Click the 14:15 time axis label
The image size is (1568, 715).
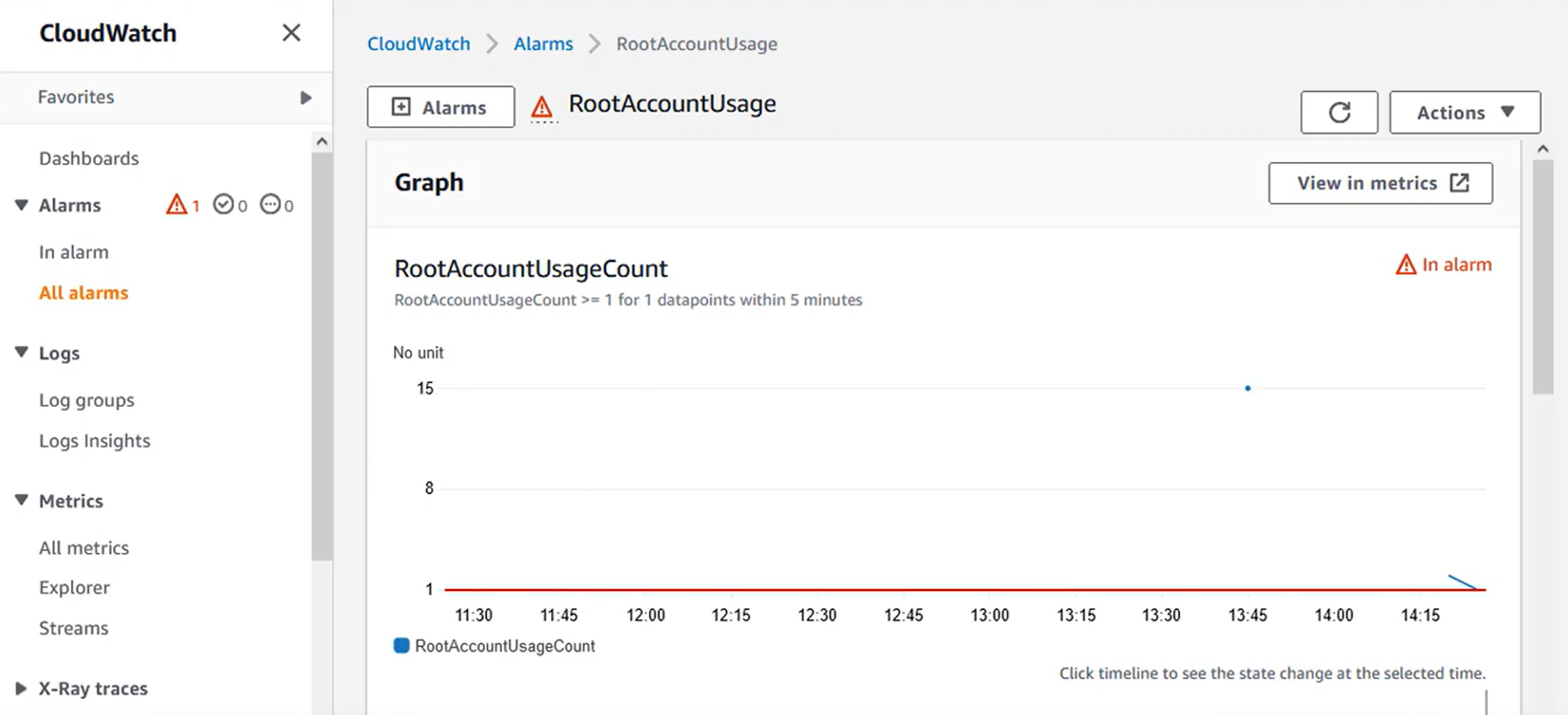pos(1420,615)
